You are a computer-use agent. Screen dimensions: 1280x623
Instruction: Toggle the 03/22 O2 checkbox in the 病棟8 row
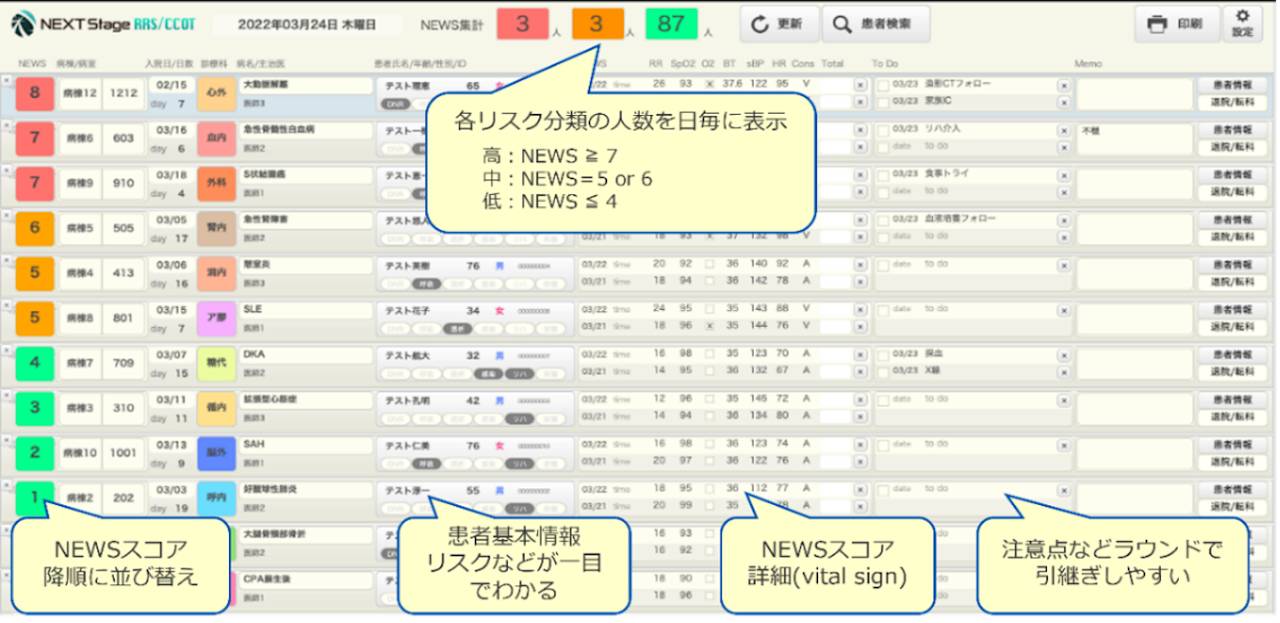(708, 309)
